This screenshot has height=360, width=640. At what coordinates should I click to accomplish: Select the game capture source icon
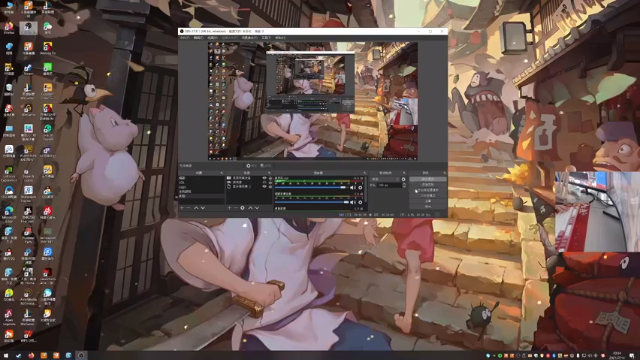[x=229, y=182]
